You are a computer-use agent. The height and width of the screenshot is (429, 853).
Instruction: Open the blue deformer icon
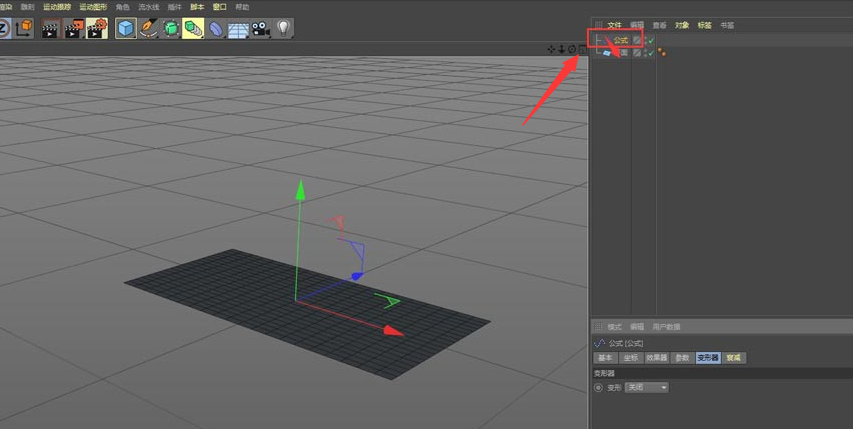216,28
